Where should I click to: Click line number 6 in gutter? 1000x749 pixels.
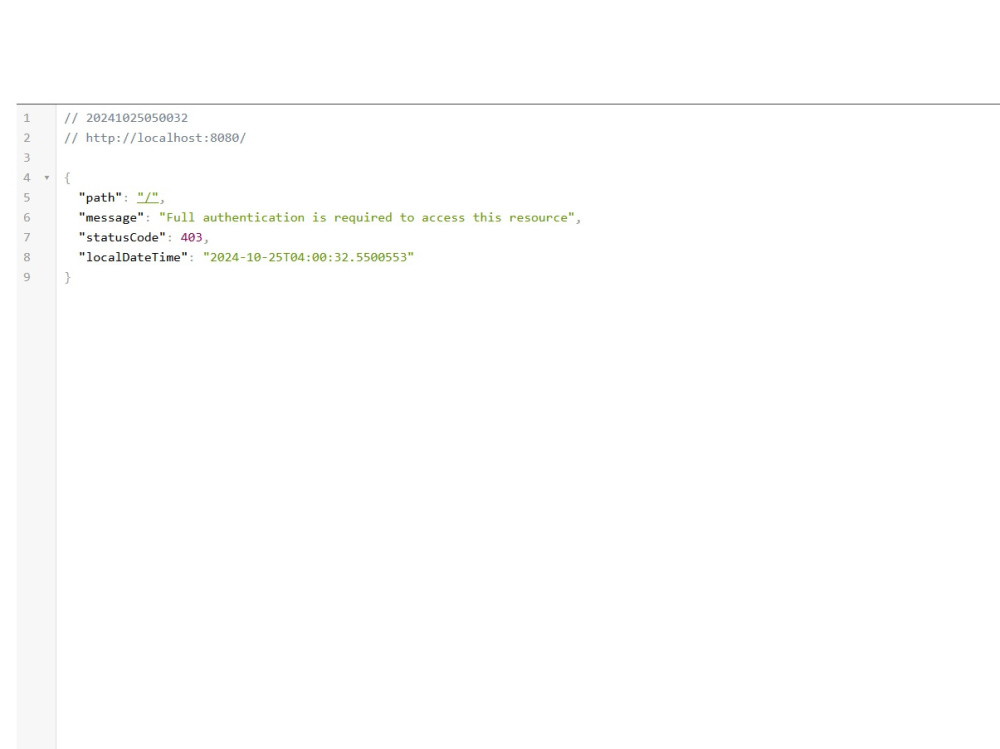pyautogui.click(x=27, y=218)
